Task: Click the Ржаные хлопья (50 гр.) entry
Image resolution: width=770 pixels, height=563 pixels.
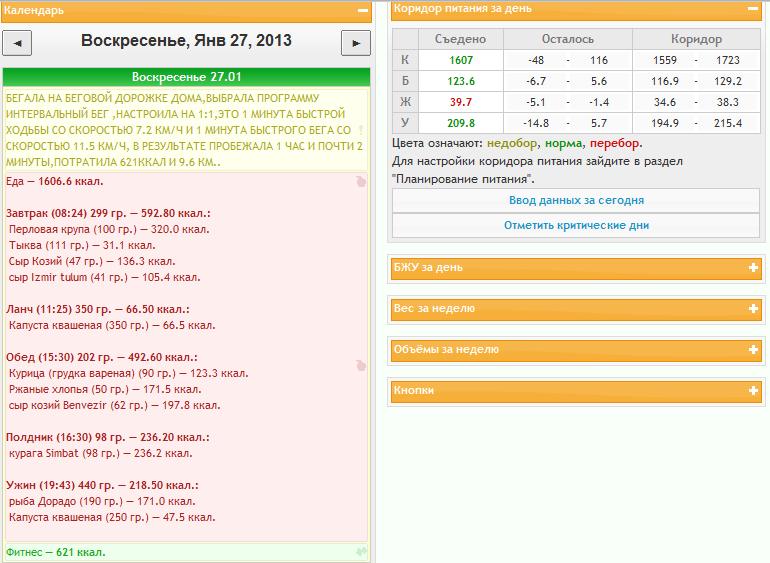Action: pos(105,390)
